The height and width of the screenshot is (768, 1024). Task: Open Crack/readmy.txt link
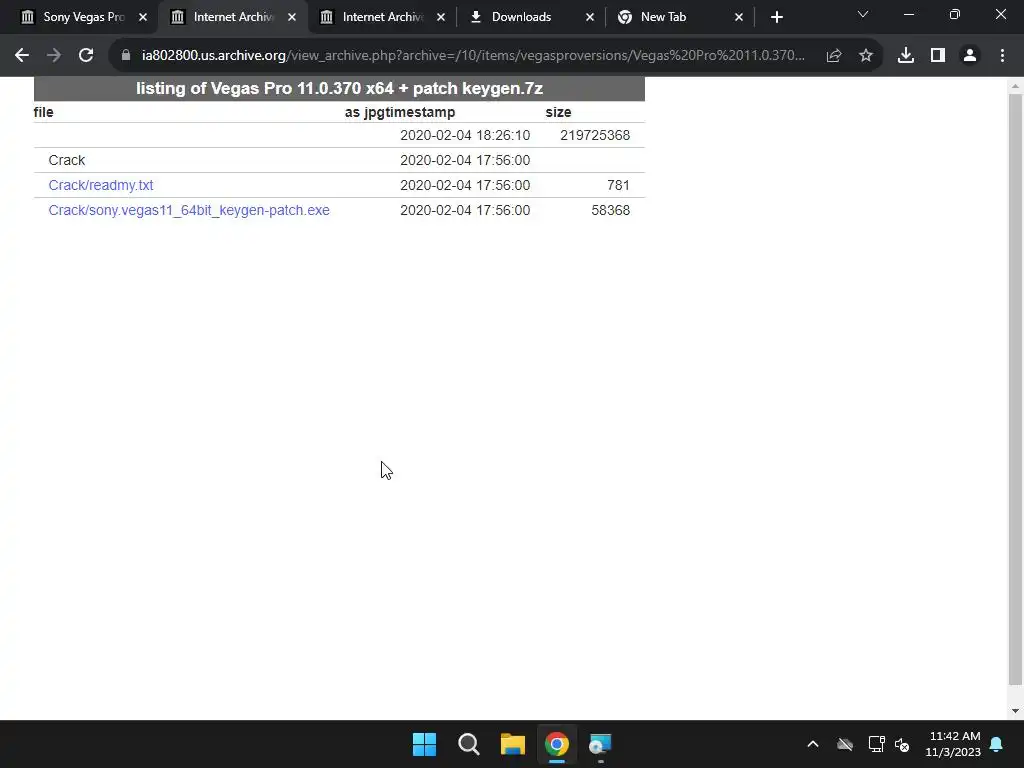[x=101, y=185]
